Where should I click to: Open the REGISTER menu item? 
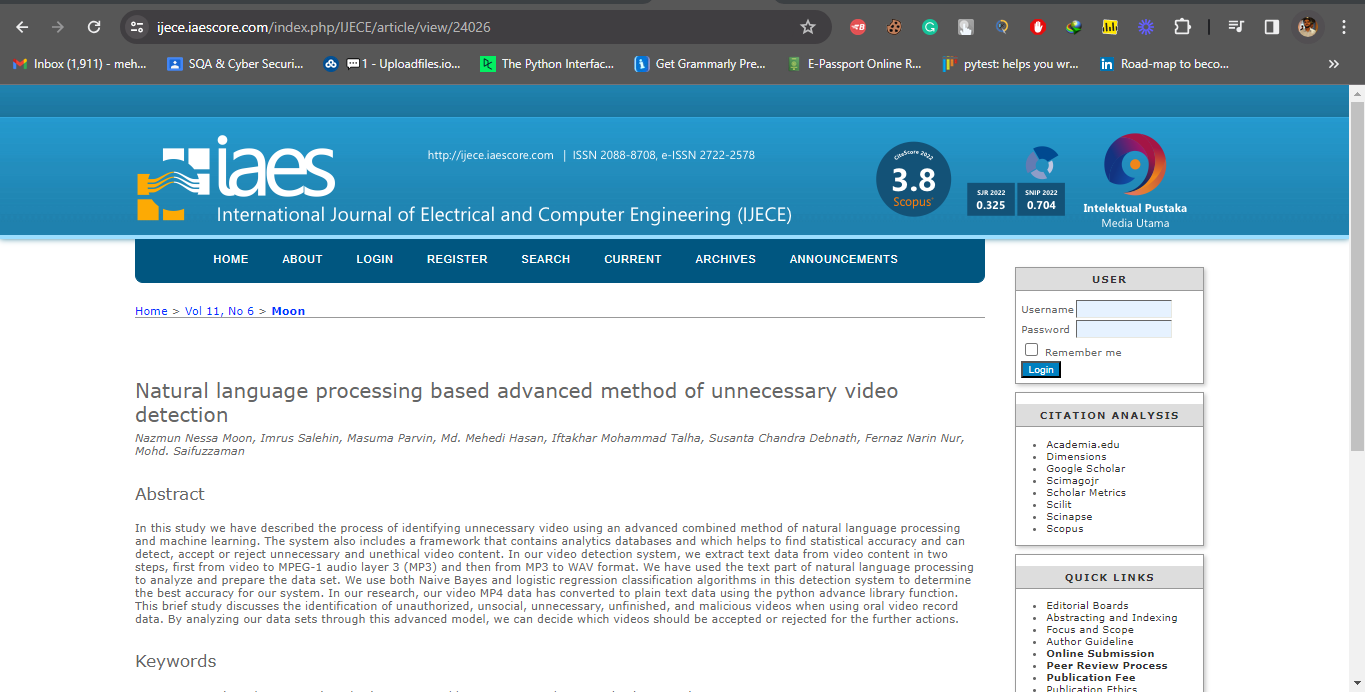coord(457,259)
